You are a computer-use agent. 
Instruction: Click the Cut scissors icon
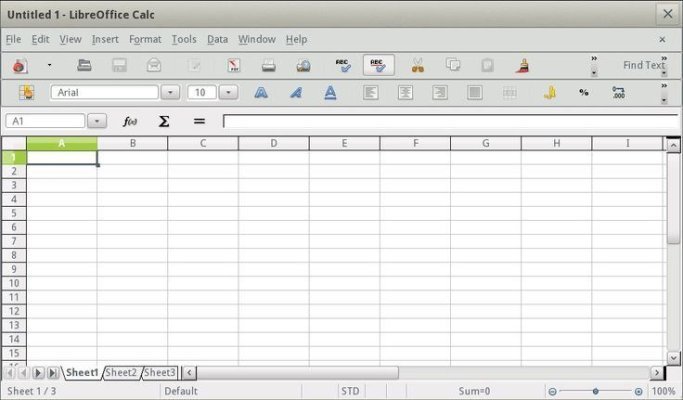tap(417, 65)
